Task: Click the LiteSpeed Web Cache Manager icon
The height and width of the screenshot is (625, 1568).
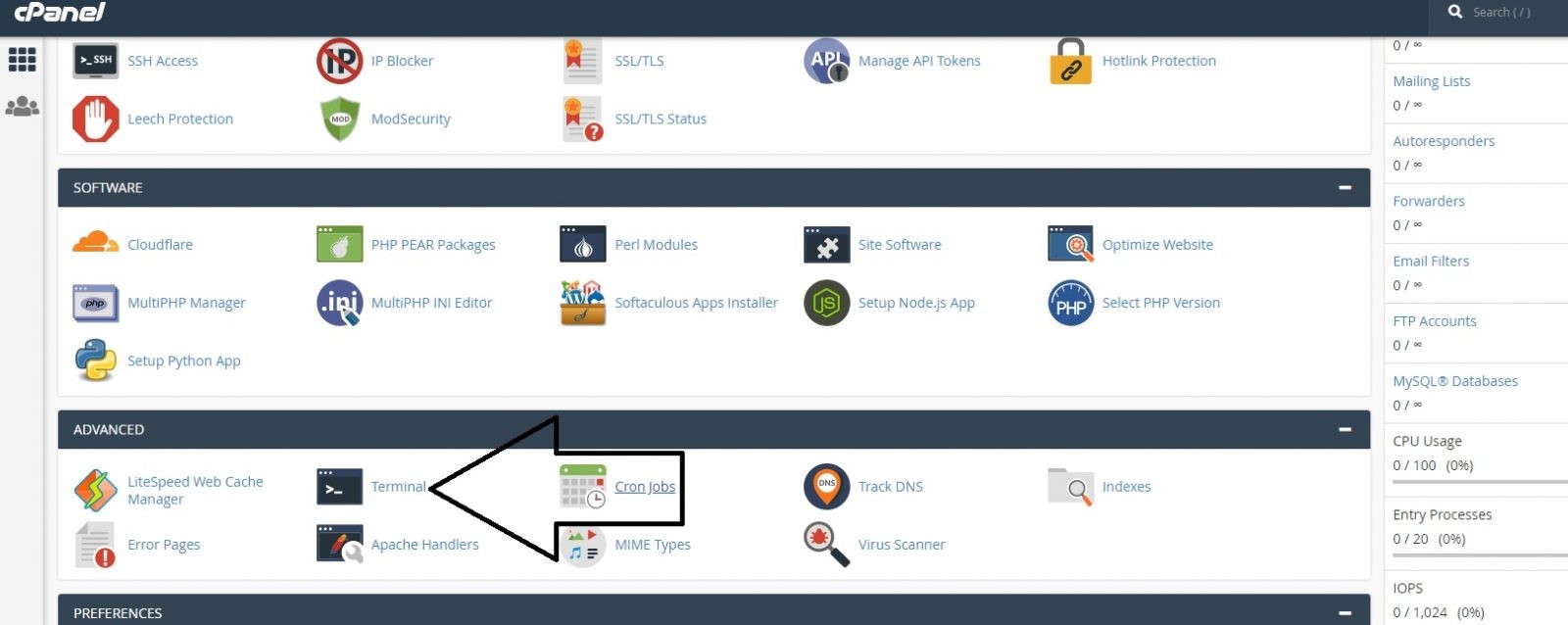Action: click(x=95, y=490)
